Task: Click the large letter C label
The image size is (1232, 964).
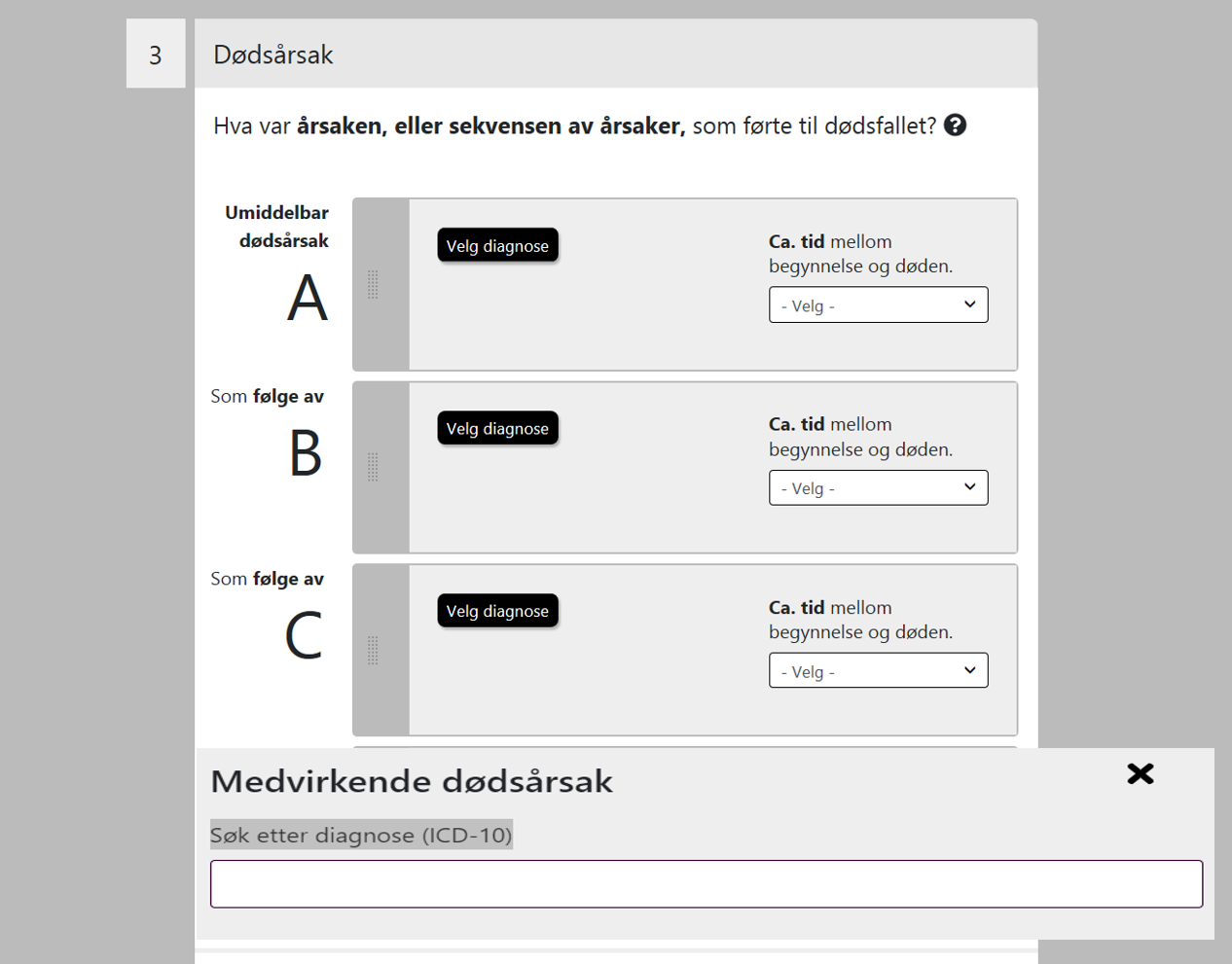Action: [x=304, y=636]
